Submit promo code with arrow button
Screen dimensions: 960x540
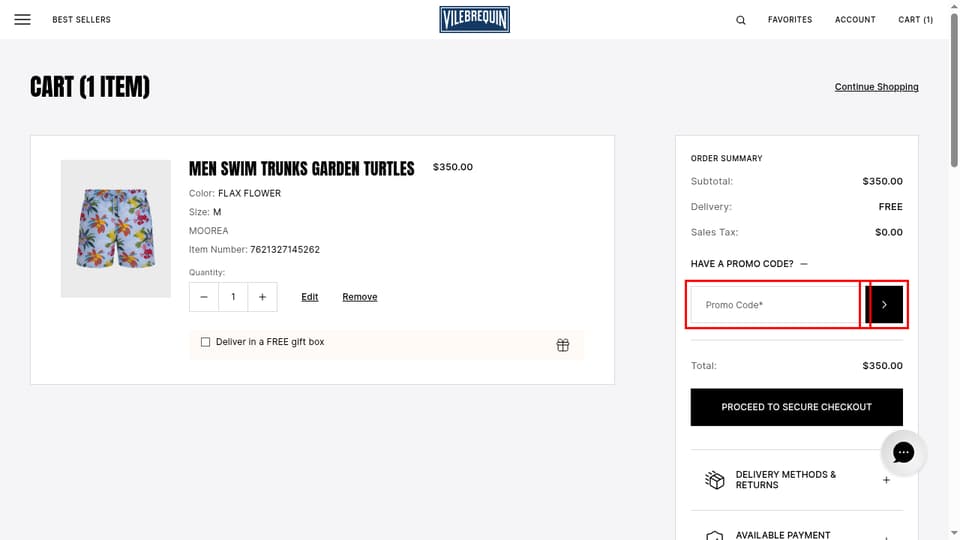(884, 304)
